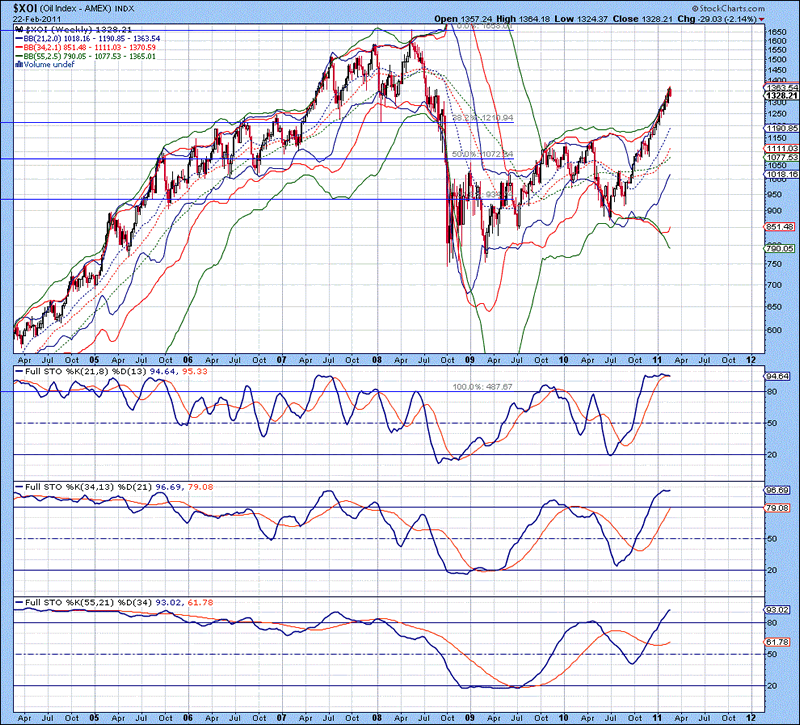
Task: Click the green 790.05 price axis tag
Action: click(x=780, y=248)
